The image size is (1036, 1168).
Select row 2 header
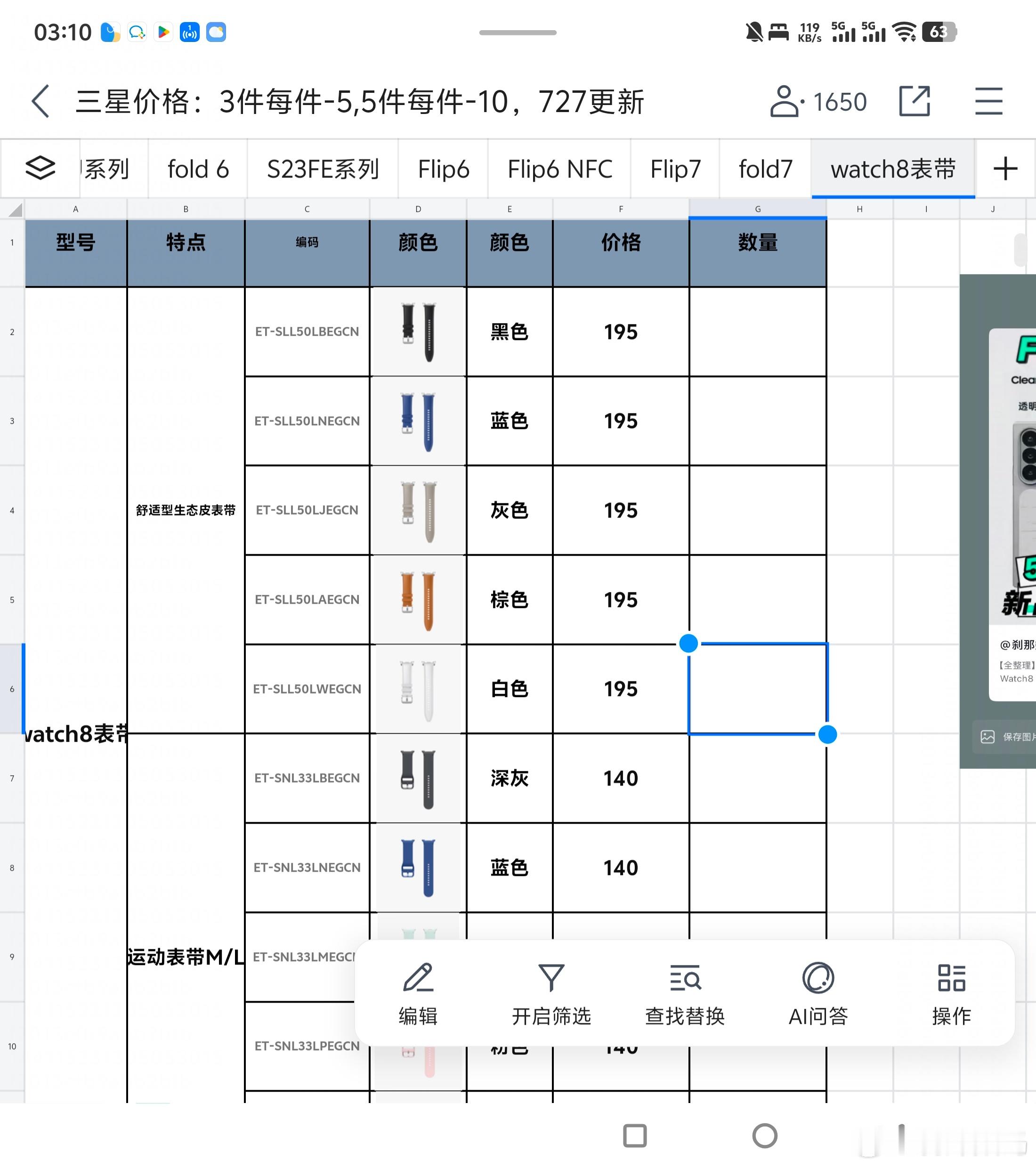coord(12,332)
